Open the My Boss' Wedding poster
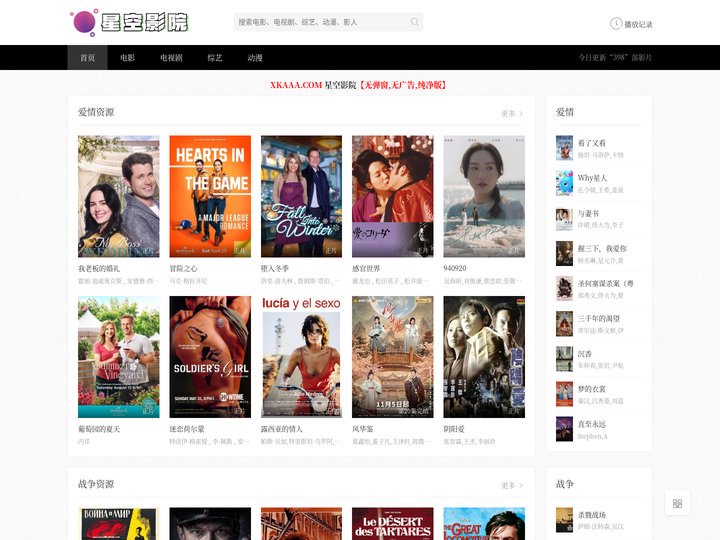 tap(118, 196)
